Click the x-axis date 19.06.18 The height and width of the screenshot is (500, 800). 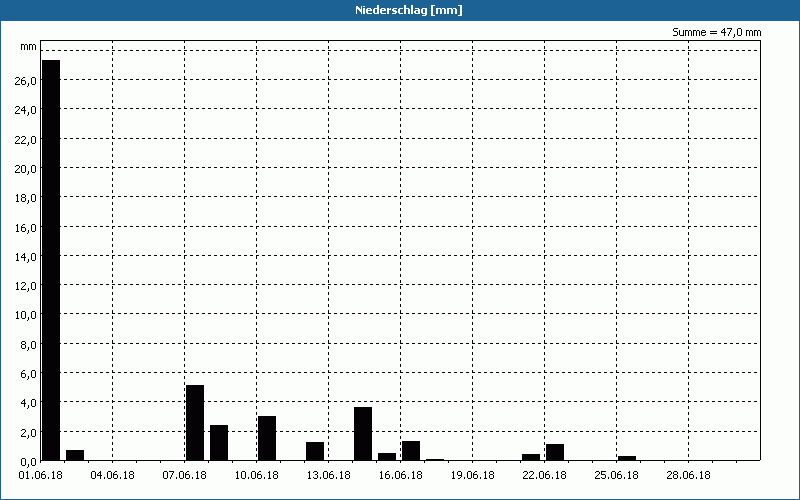pos(472,475)
